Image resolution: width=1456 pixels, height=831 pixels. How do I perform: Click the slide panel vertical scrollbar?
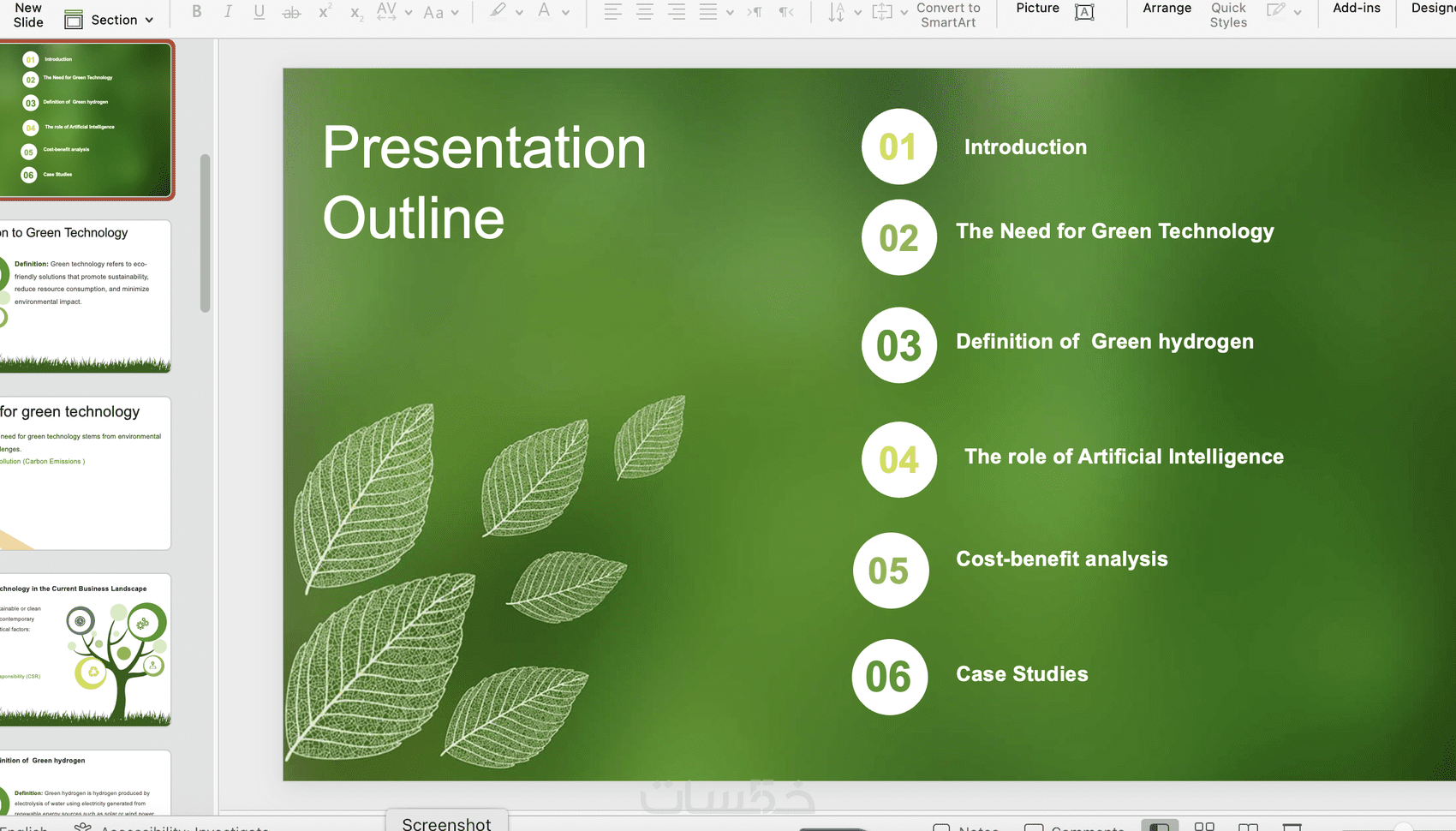click(x=205, y=233)
